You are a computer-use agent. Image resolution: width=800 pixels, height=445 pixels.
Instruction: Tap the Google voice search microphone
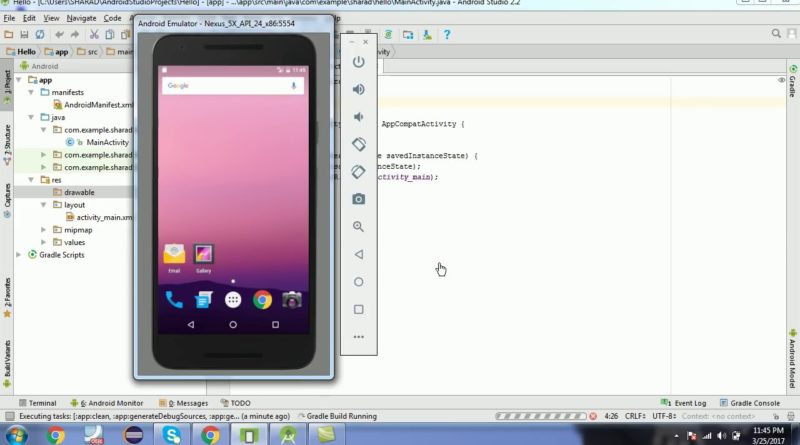293,86
